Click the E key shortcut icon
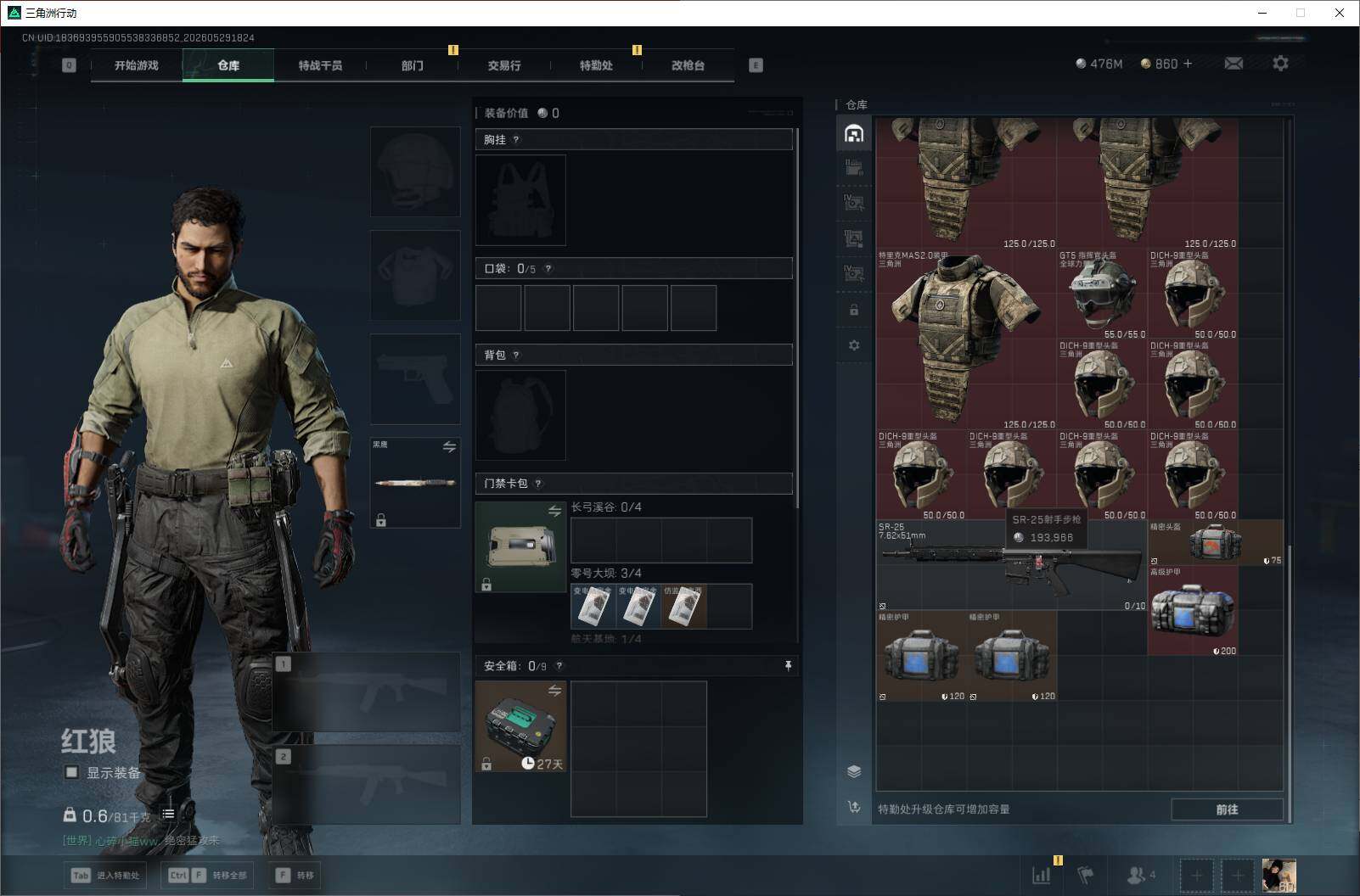1360x896 pixels. point(756,65)
